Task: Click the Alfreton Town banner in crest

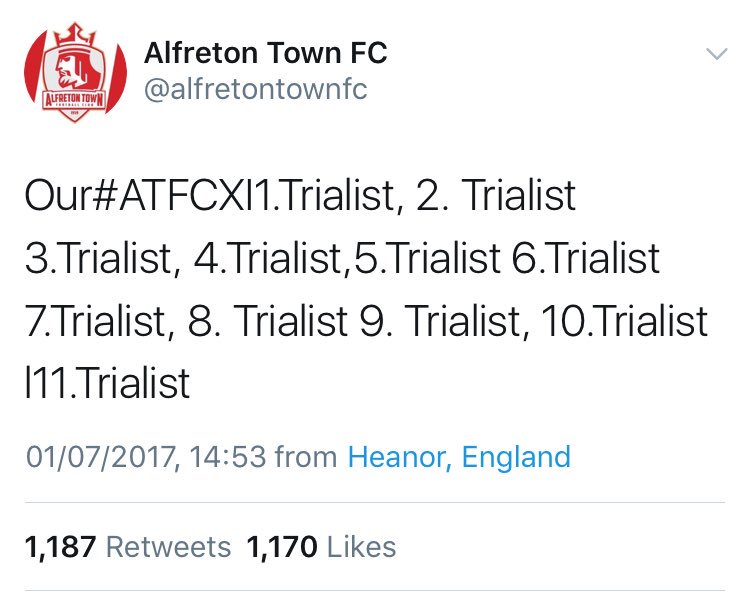Action: tap(74, 99)
